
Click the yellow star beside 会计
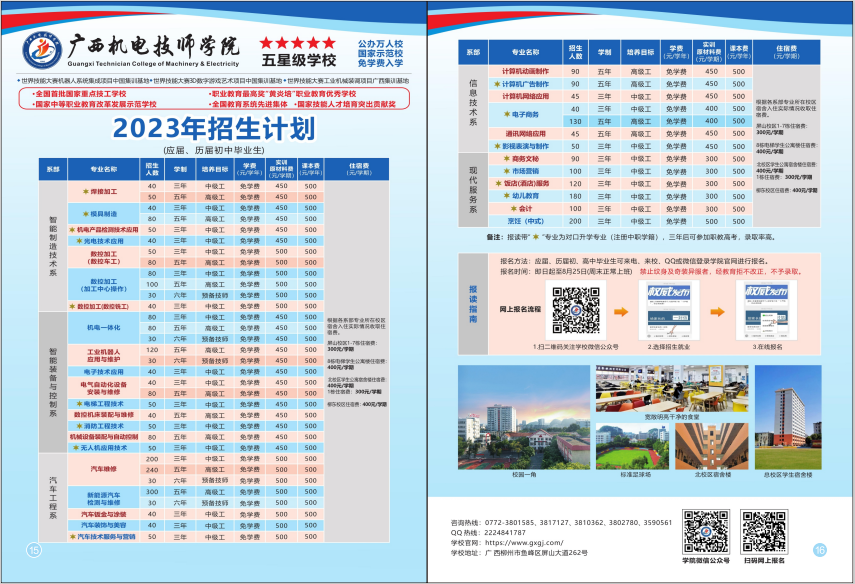(x=513, y=209)
